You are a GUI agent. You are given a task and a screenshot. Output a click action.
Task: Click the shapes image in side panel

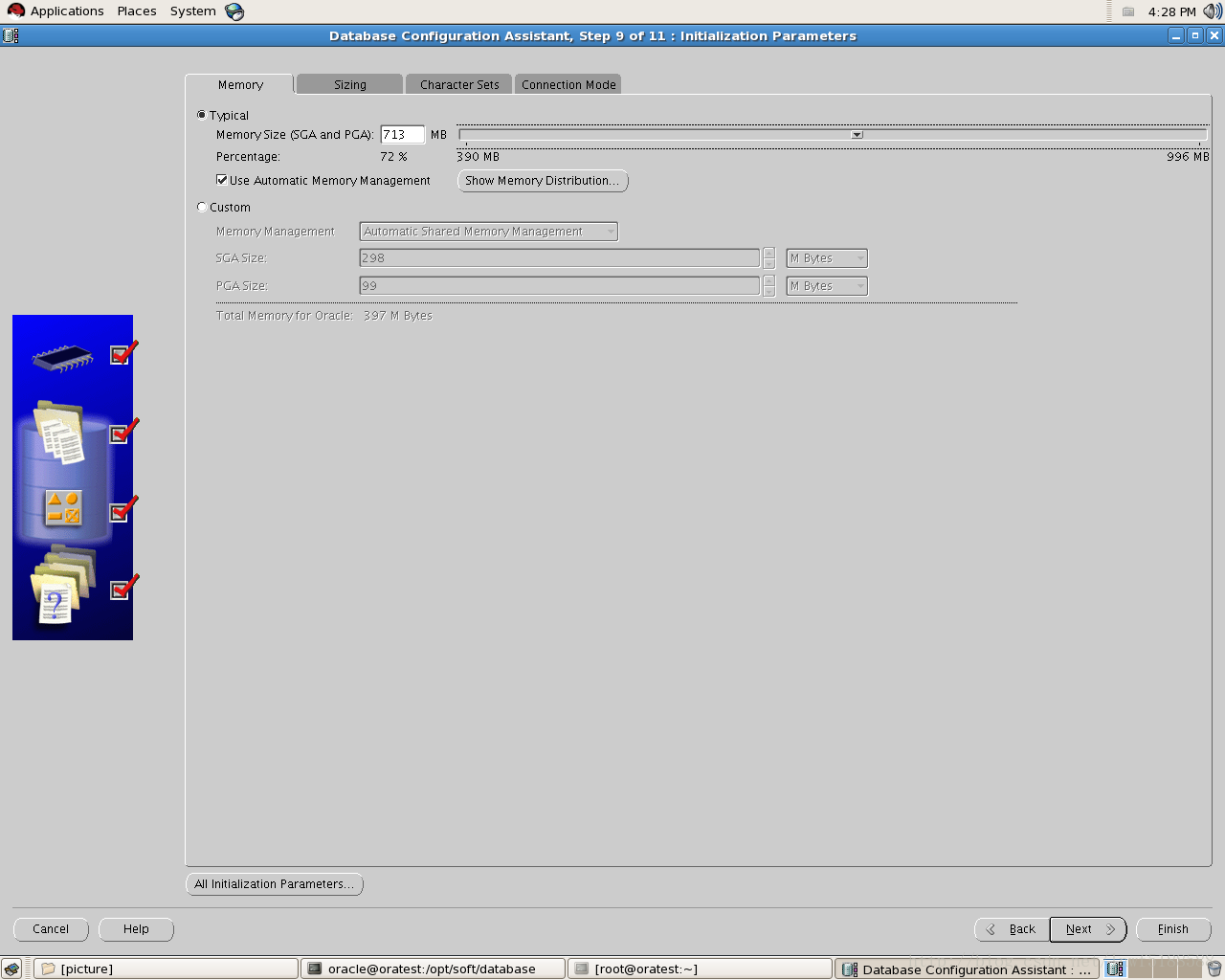pyautogui.click(x=63, y=507)
